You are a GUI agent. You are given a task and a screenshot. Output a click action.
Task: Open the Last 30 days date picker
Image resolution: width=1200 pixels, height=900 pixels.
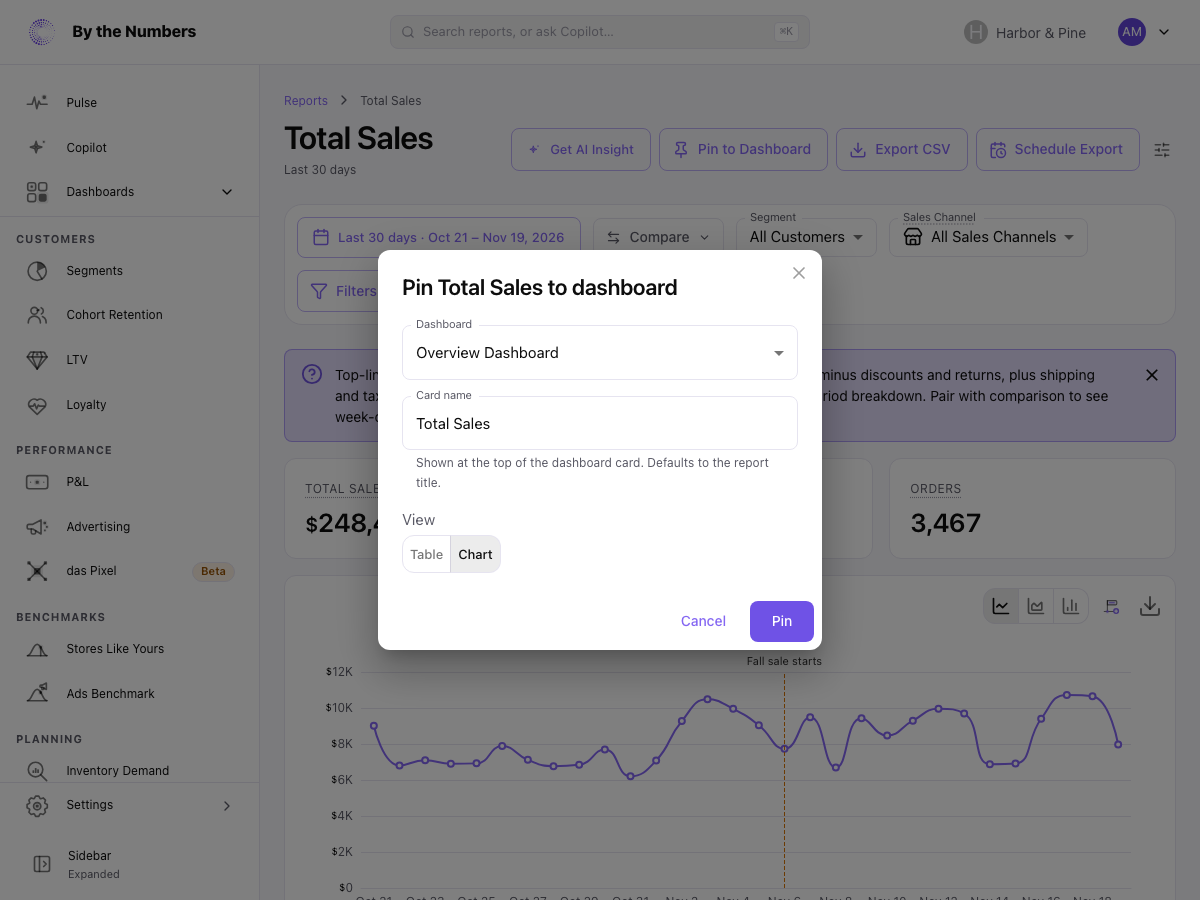(x=439, y=237)
